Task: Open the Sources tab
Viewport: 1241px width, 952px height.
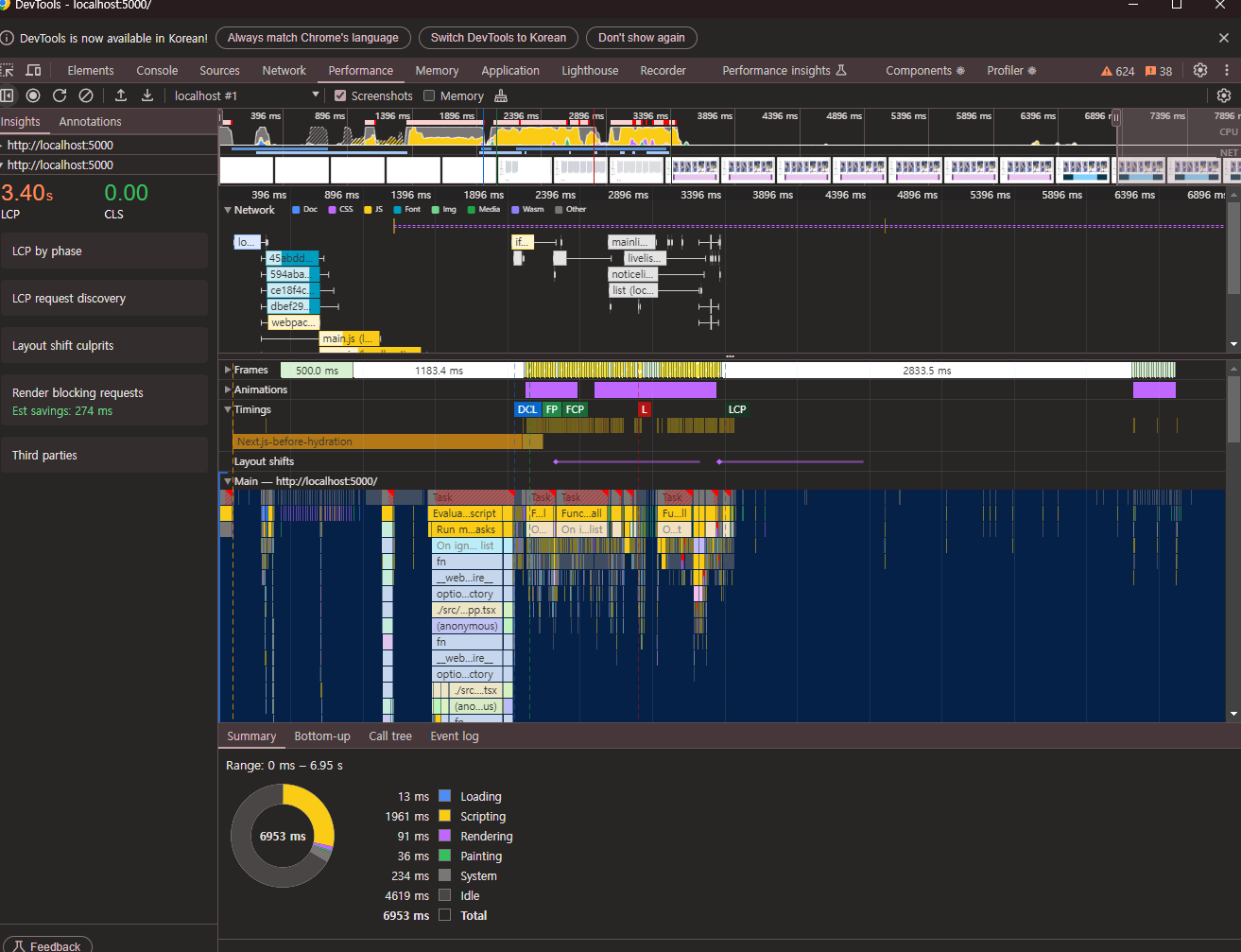Action: (x=219, y=71)
